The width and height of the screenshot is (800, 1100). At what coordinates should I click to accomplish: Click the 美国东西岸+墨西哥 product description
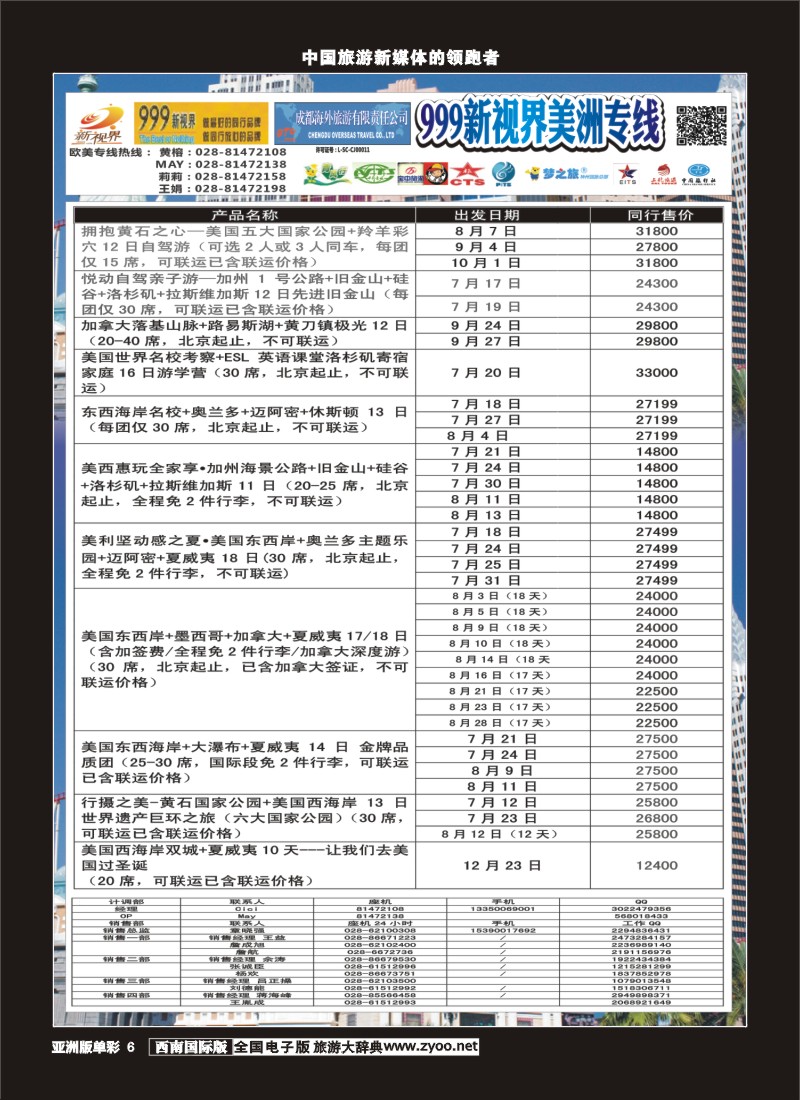pyautogui.click(x=245, y=659)
